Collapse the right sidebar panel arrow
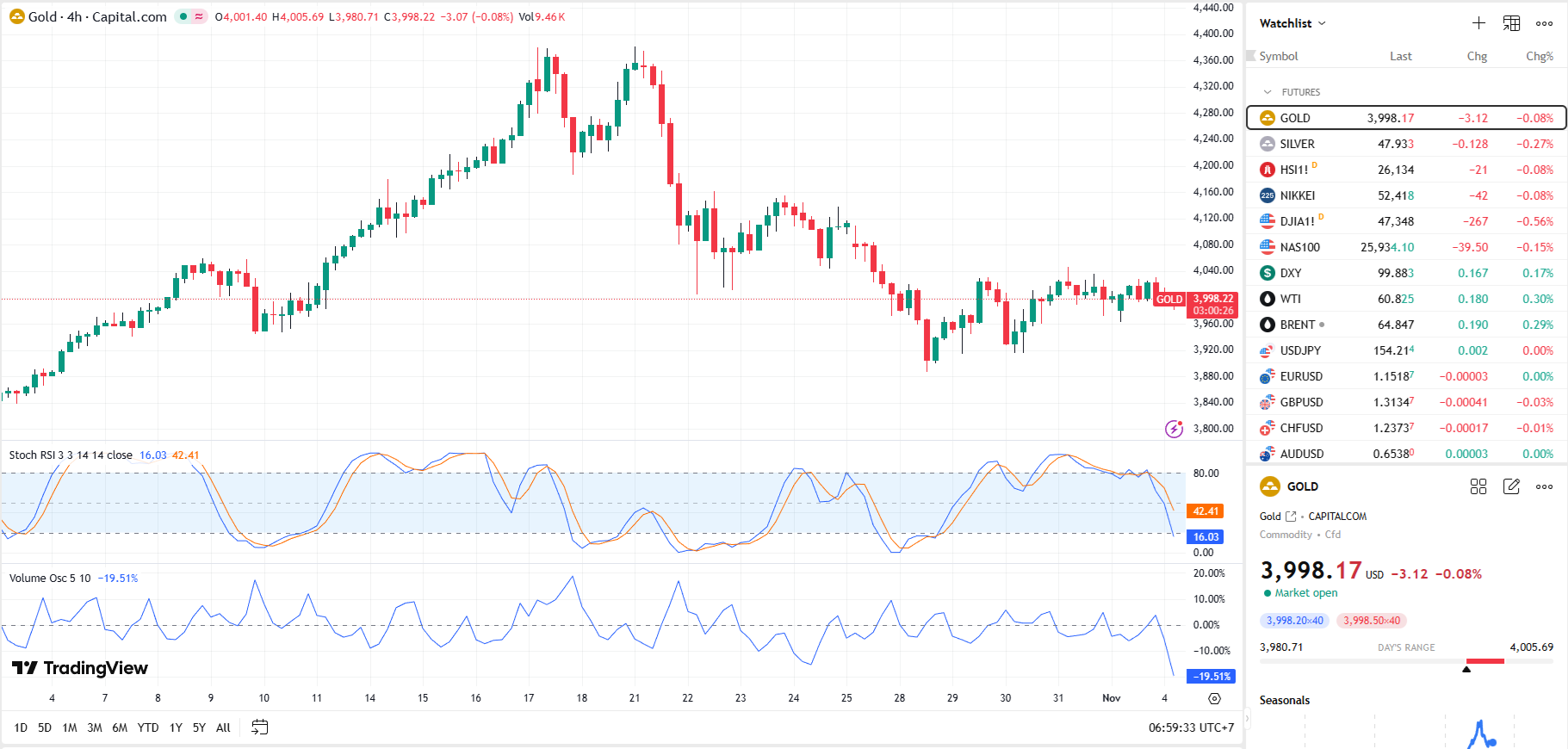The width and height of the screenshot is (1568, 749). tap(1246, 719)
